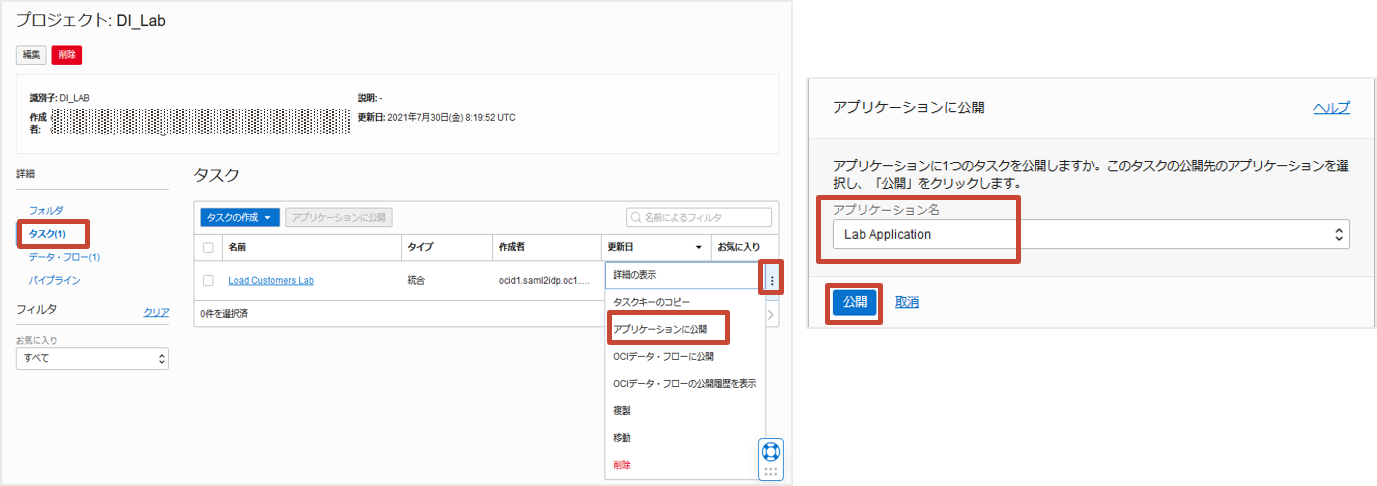
Task: Click the ocid1.saml2idp.oc1 creator cell
Action: tap(544, 281)
